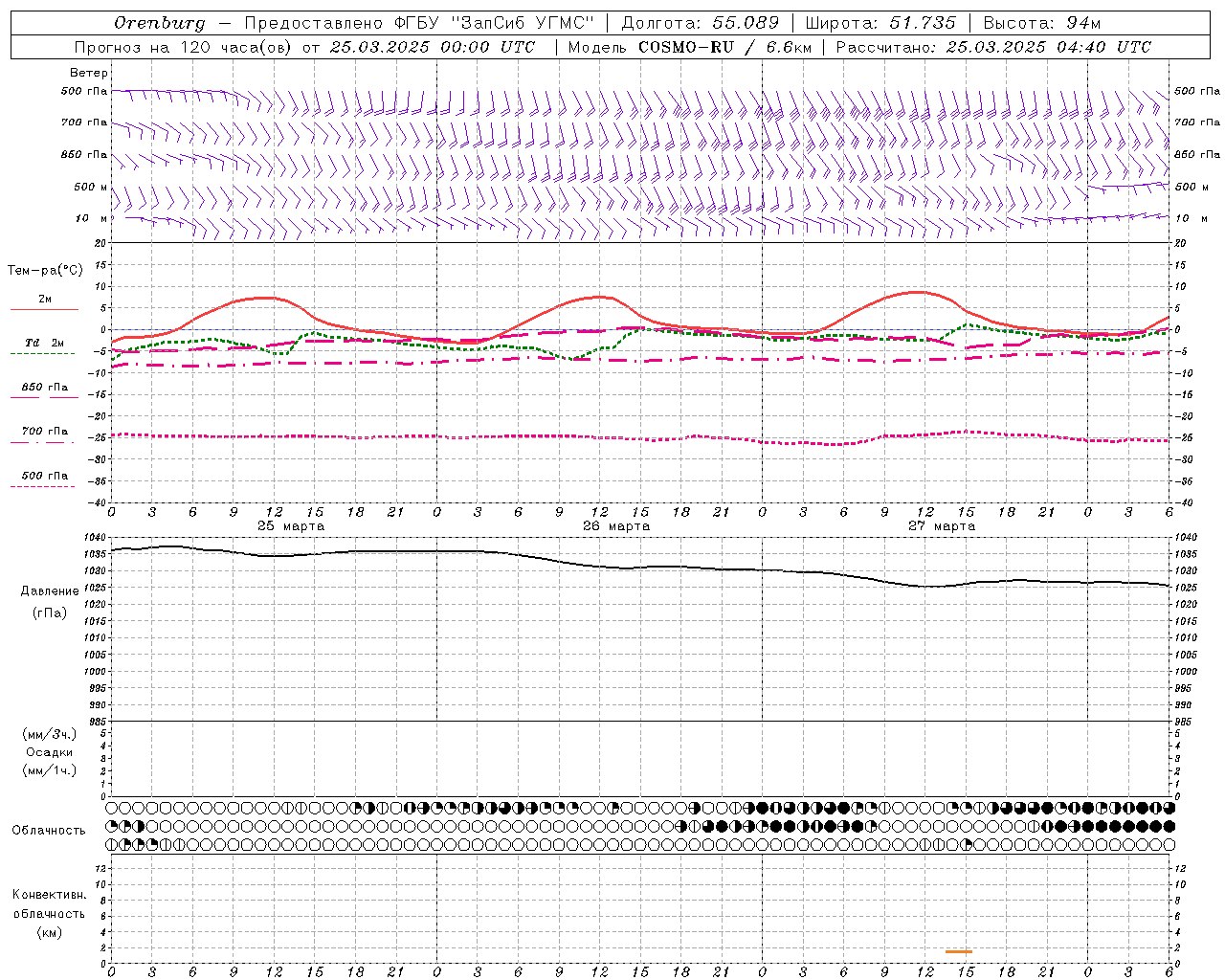Viewport: 1225px width, 980px height.
Task: Select the Модель COSMO-RU / 6.6км label
Action: pyautogui.click(x=690, y=47)
